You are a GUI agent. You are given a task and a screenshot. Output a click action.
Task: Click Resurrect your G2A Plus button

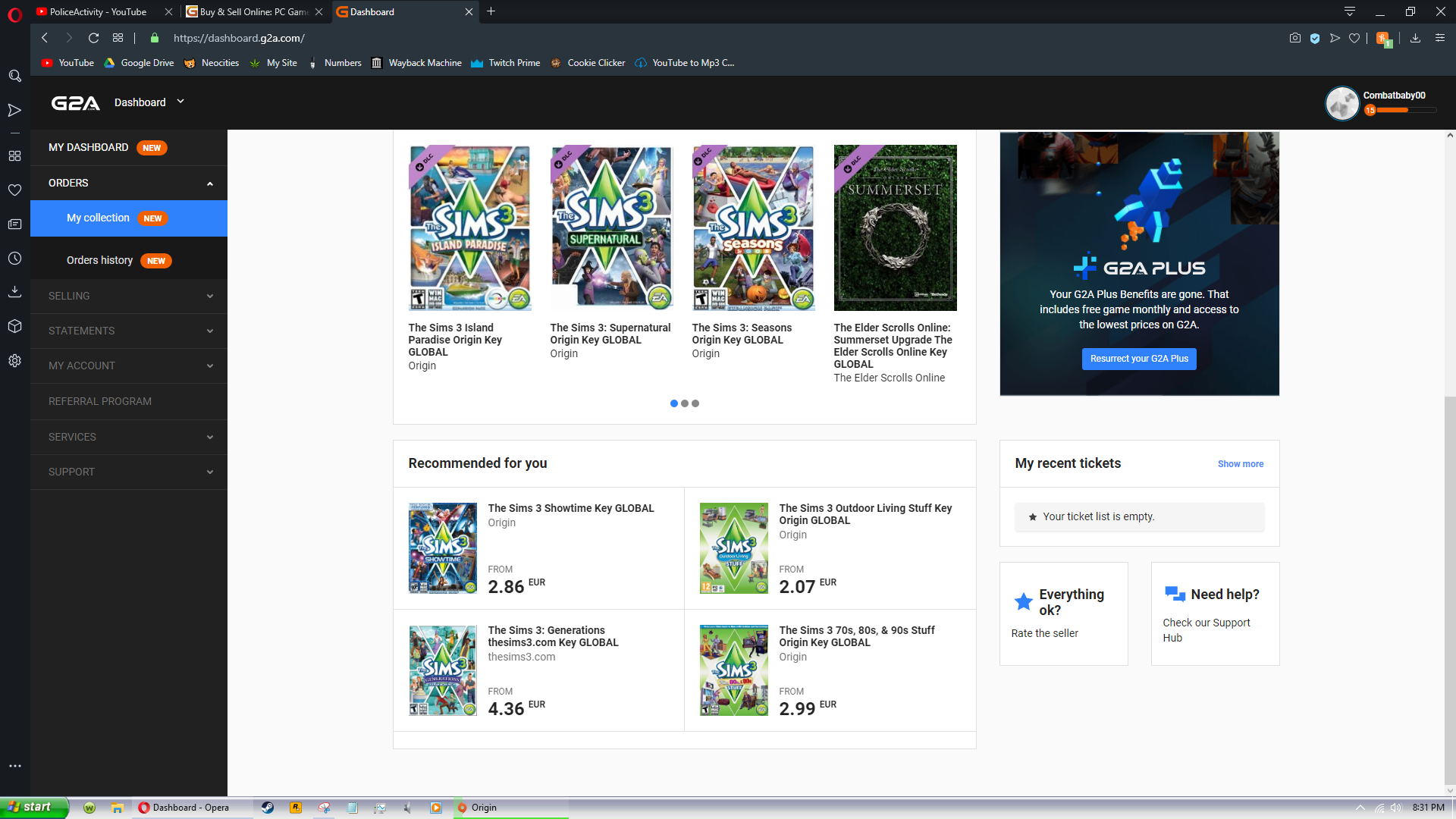point(1139,359)
